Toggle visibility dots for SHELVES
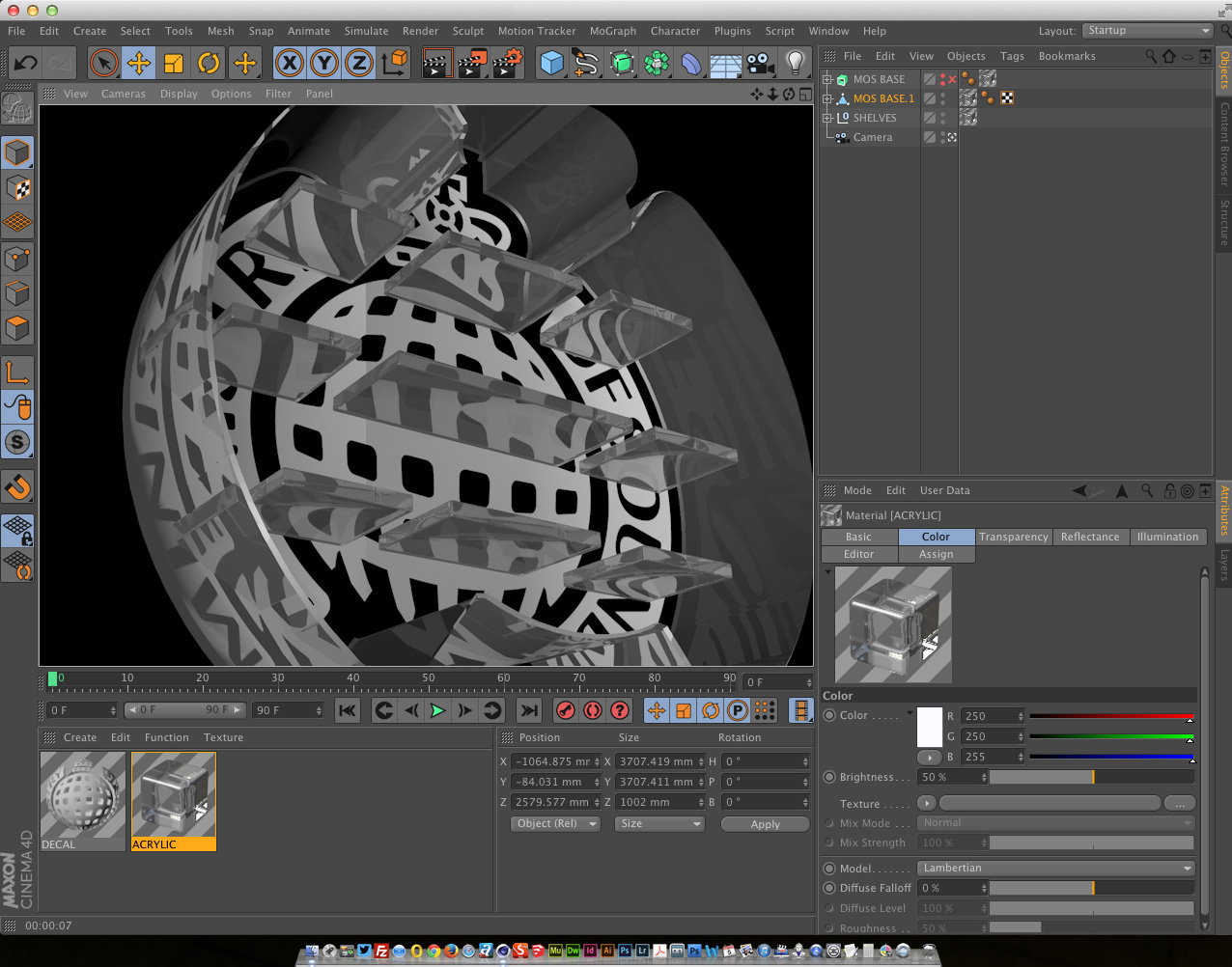This screenshot has width=1232, height=967. 942,118
